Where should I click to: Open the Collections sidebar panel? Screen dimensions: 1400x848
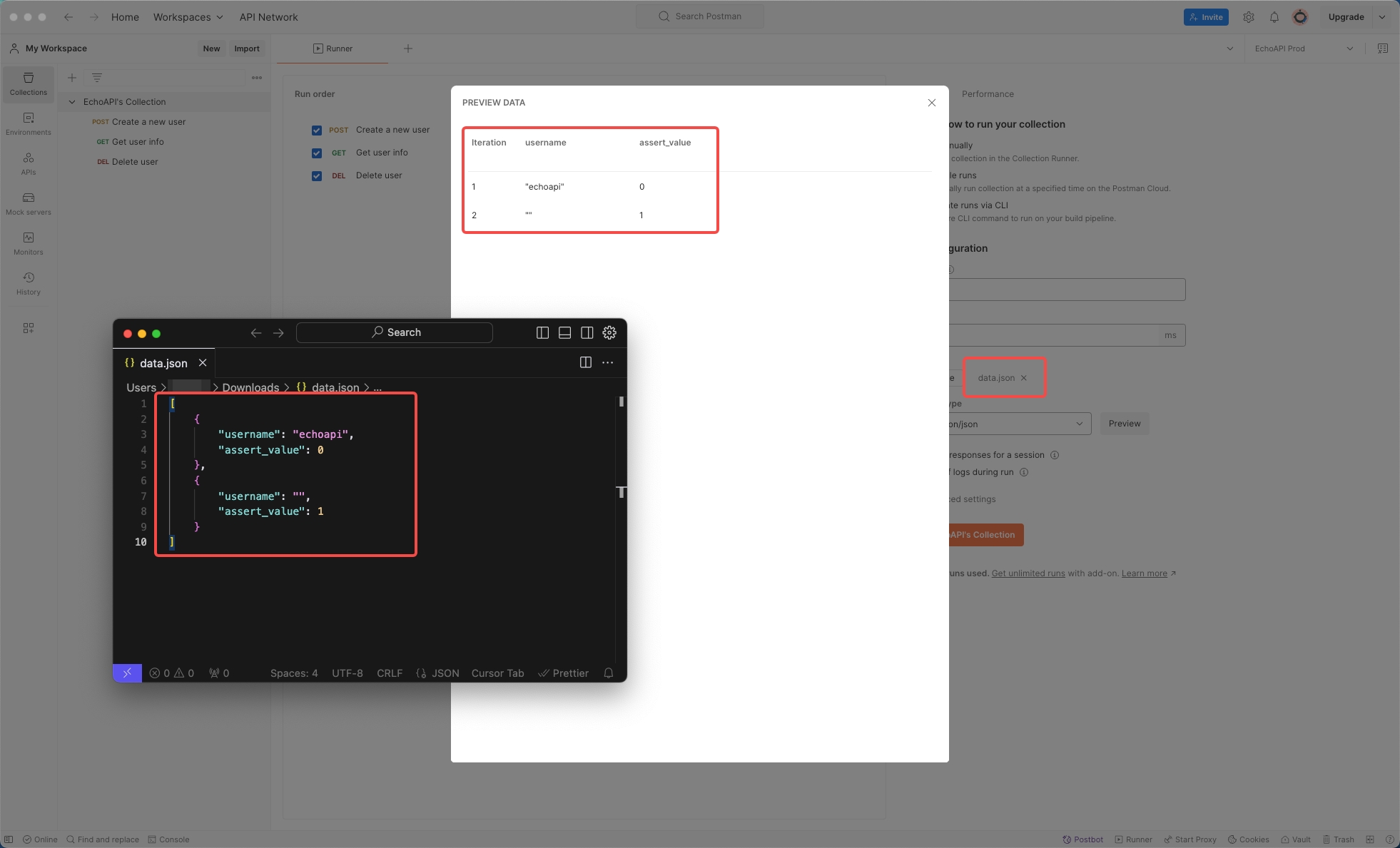pos(29,83)
